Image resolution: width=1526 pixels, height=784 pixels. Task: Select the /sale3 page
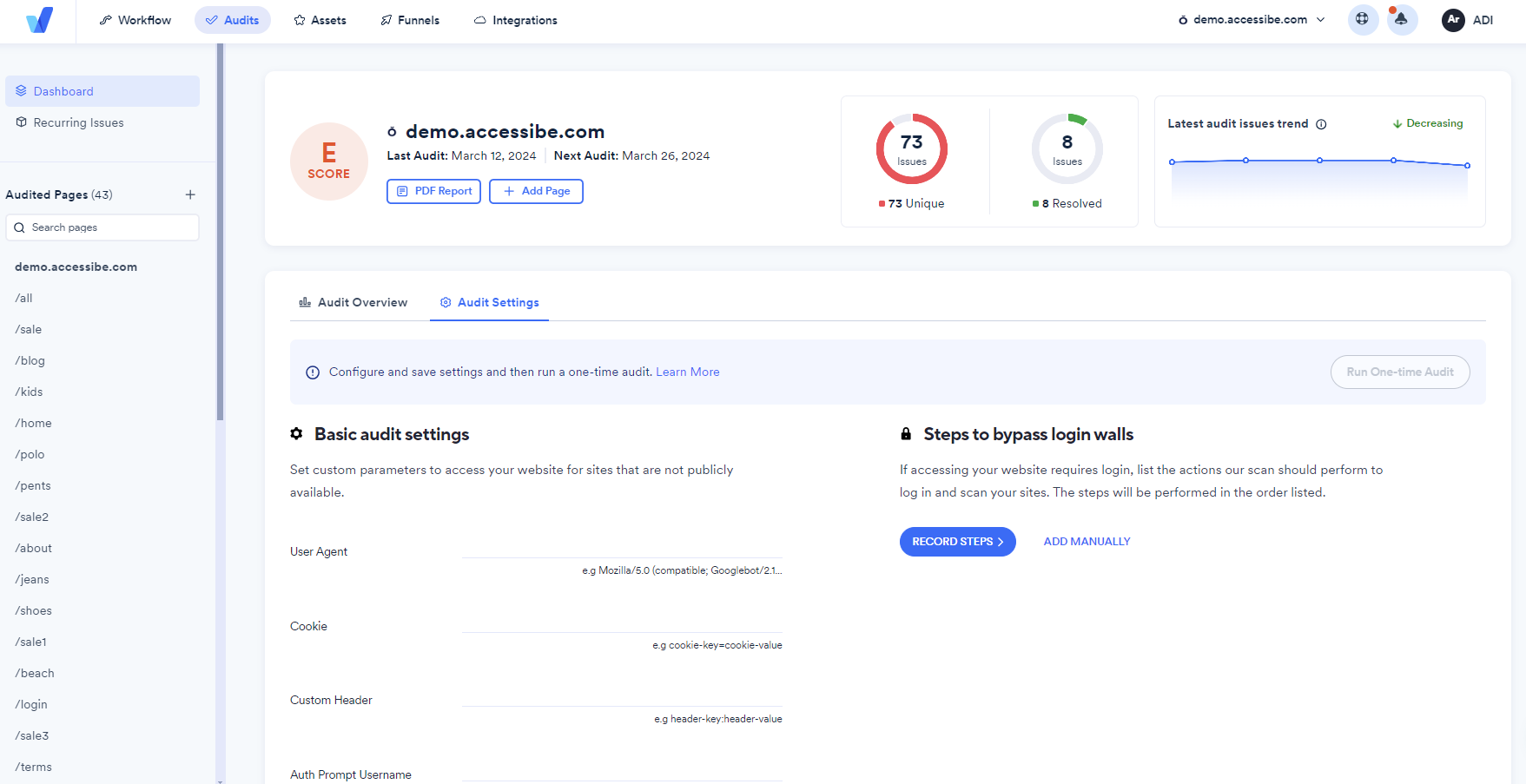click(32, 735)
